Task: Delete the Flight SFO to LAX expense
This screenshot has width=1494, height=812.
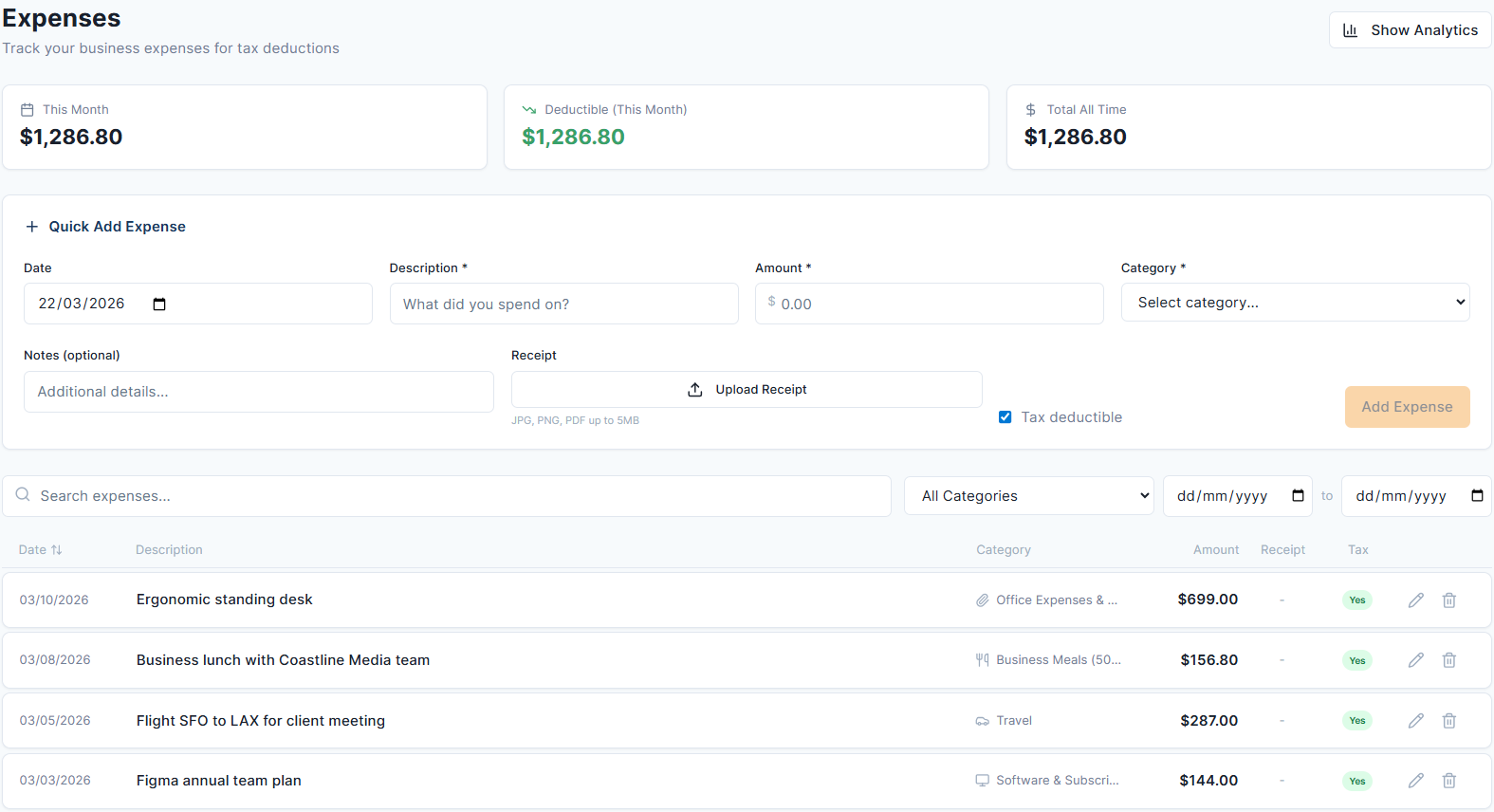Action: (1448, 721)
